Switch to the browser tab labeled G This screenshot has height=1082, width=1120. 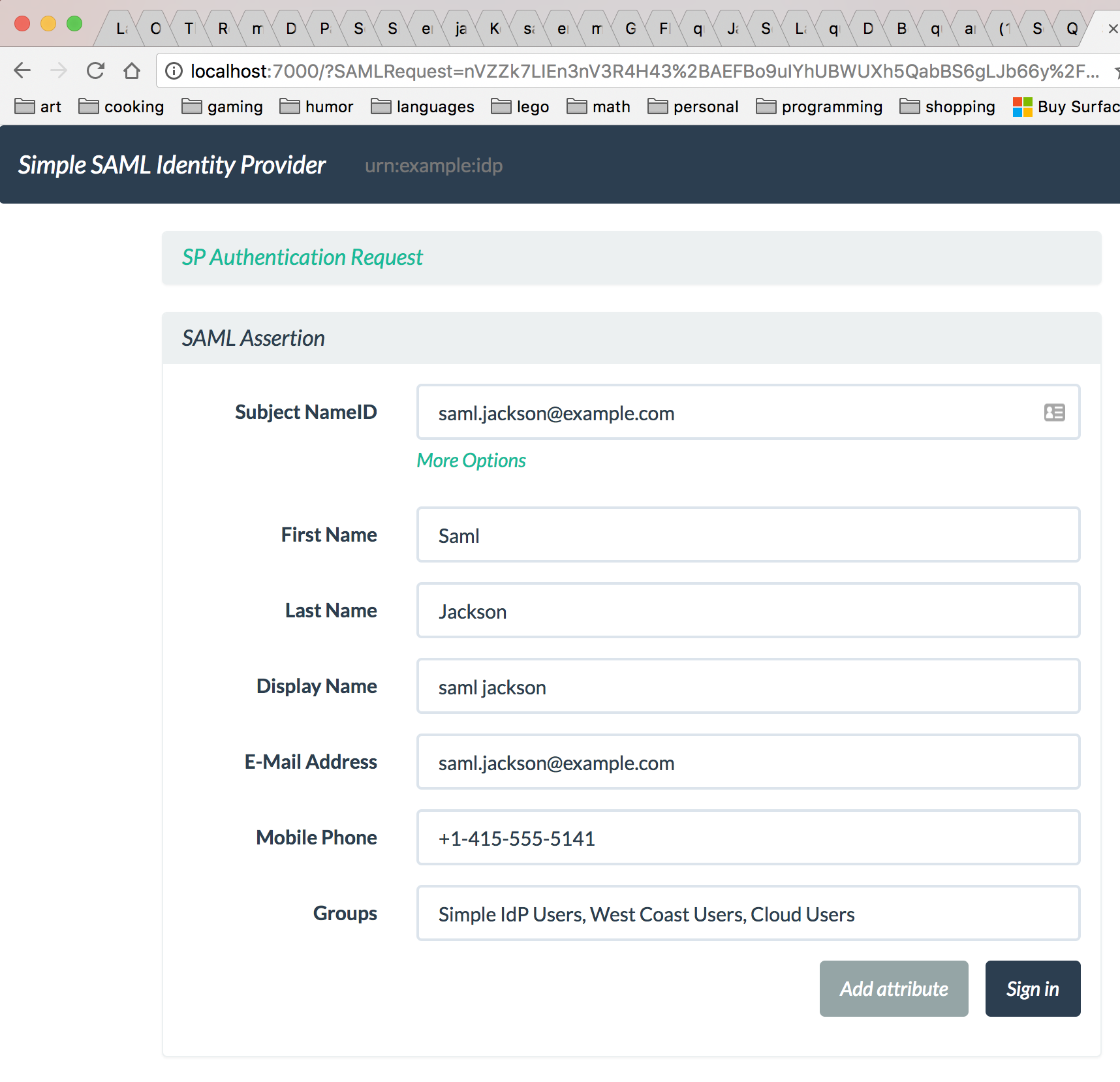(x=630, y=29)
